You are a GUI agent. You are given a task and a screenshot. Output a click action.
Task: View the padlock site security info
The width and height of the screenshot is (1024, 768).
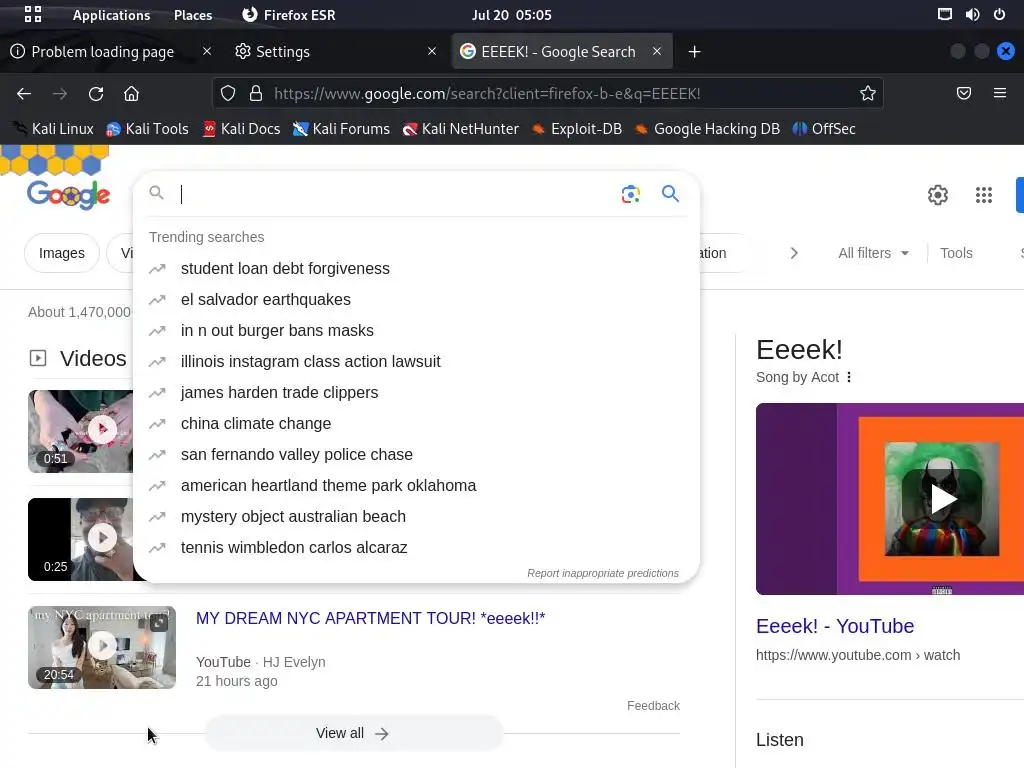[x=256, y=93]
